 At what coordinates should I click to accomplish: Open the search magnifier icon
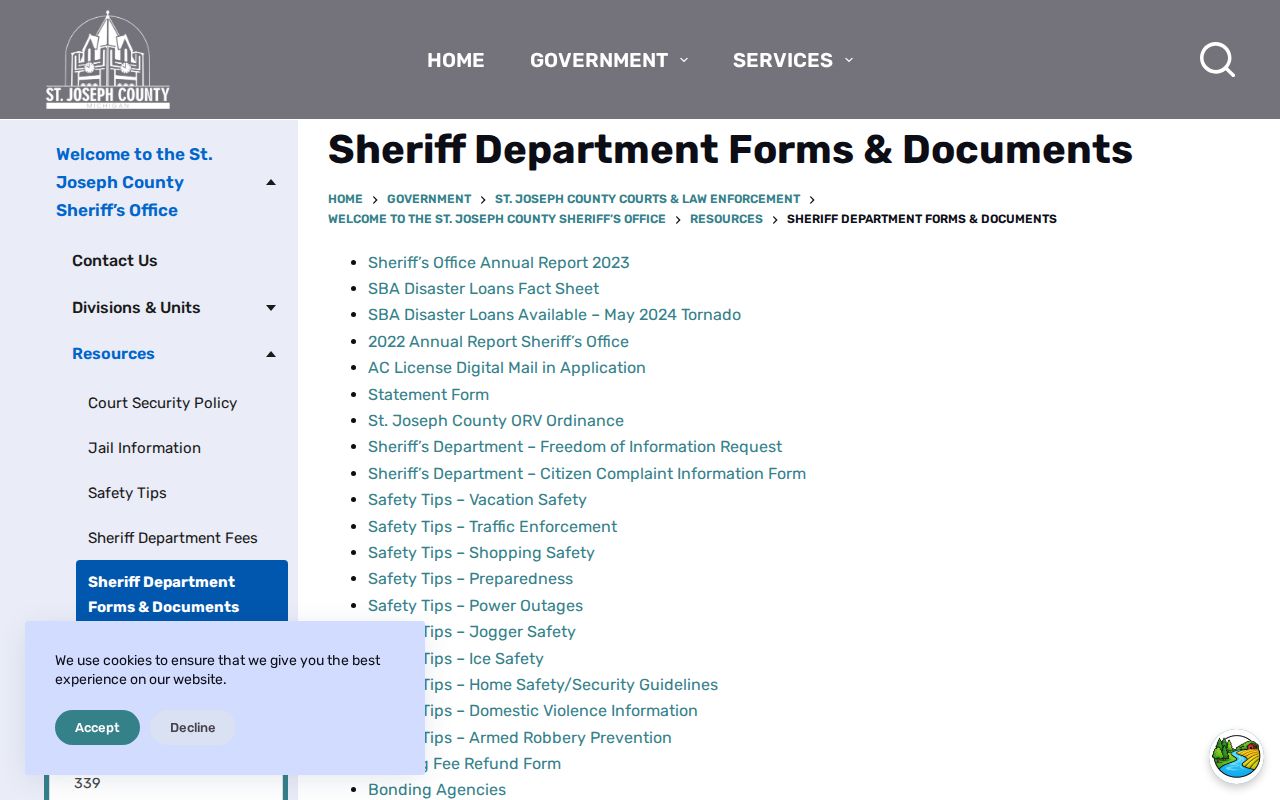1217,60
